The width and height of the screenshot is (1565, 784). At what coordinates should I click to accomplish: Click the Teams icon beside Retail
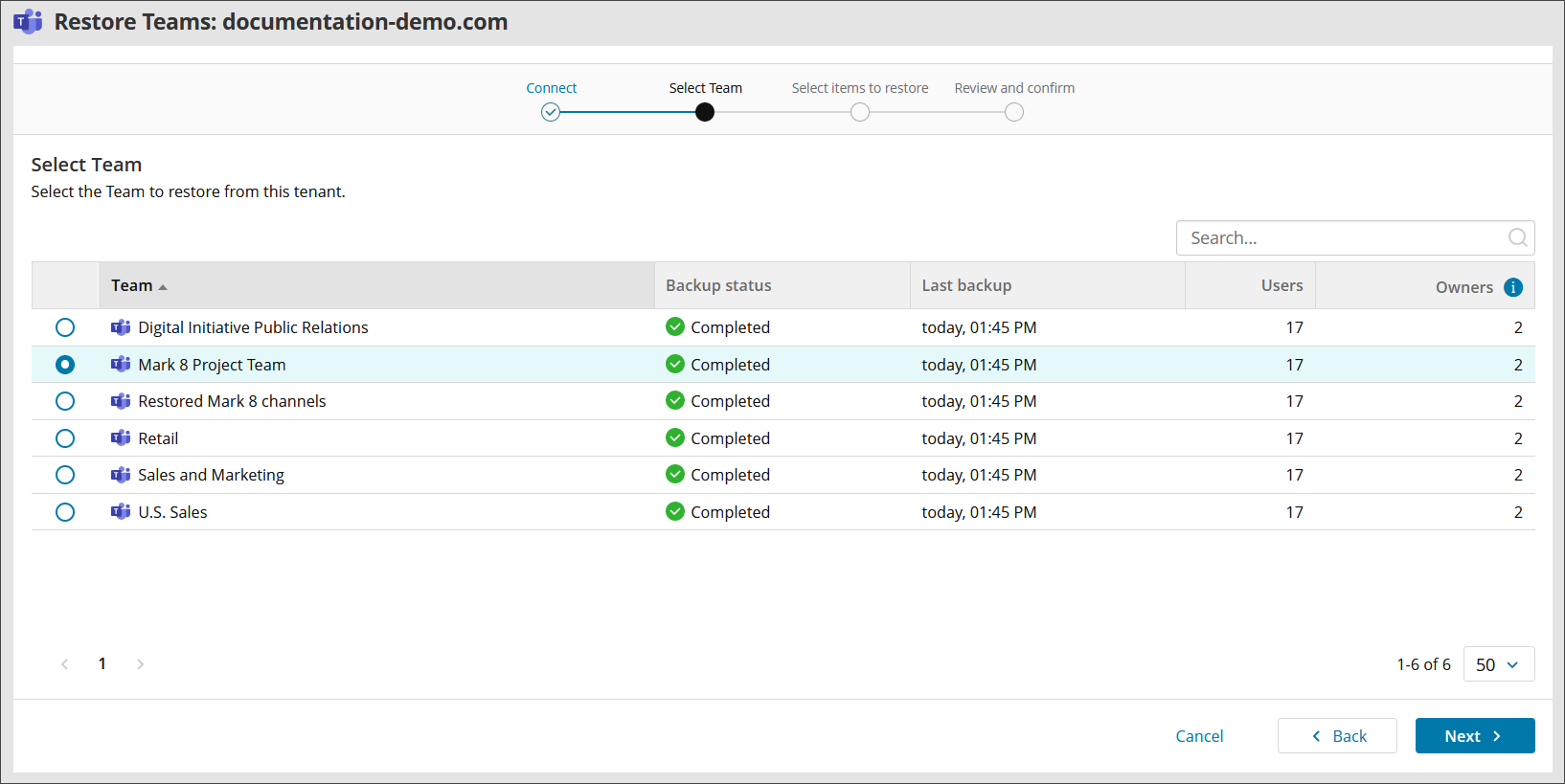121,438
